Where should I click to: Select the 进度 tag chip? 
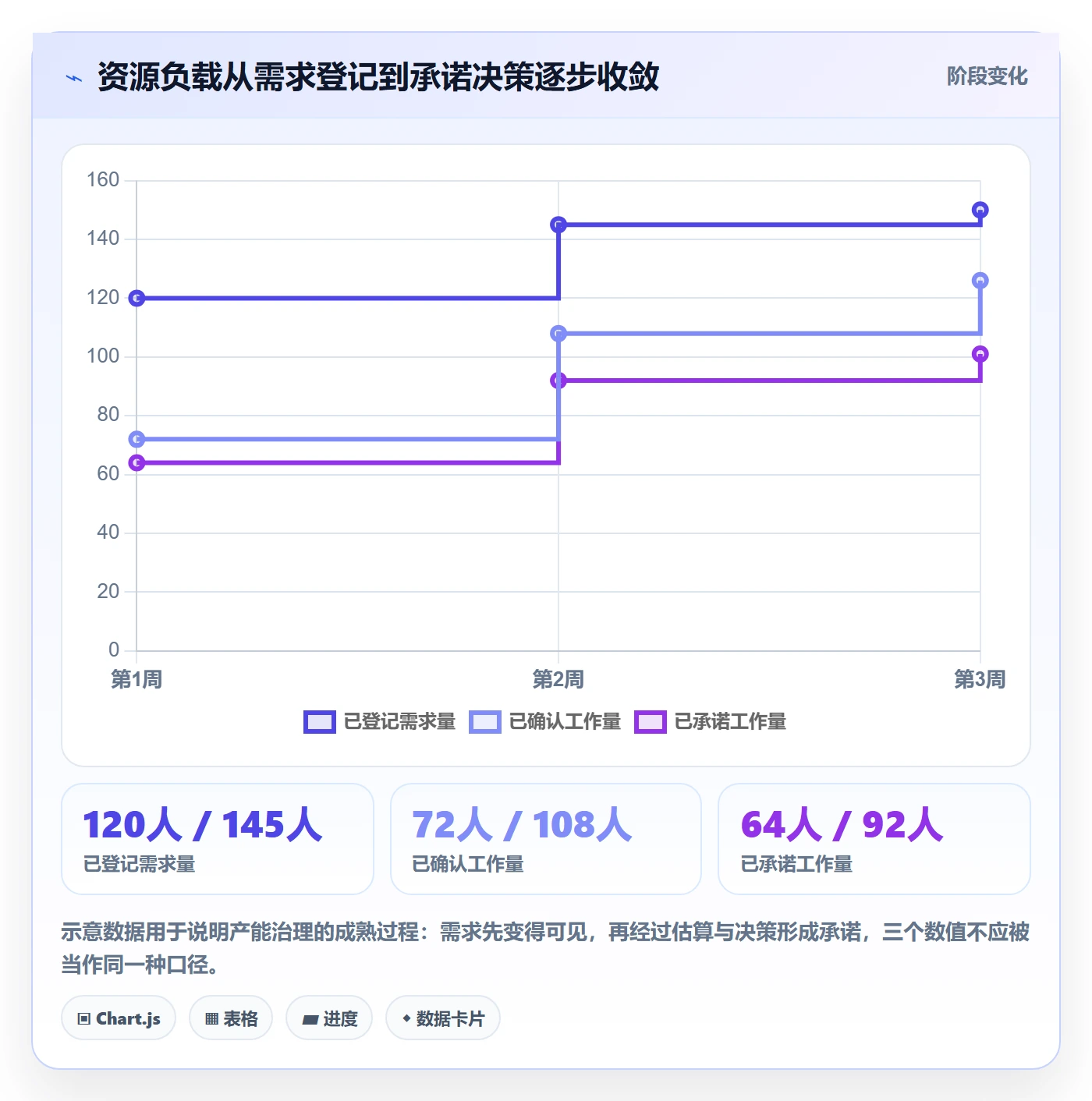(x=329, y=1018)
